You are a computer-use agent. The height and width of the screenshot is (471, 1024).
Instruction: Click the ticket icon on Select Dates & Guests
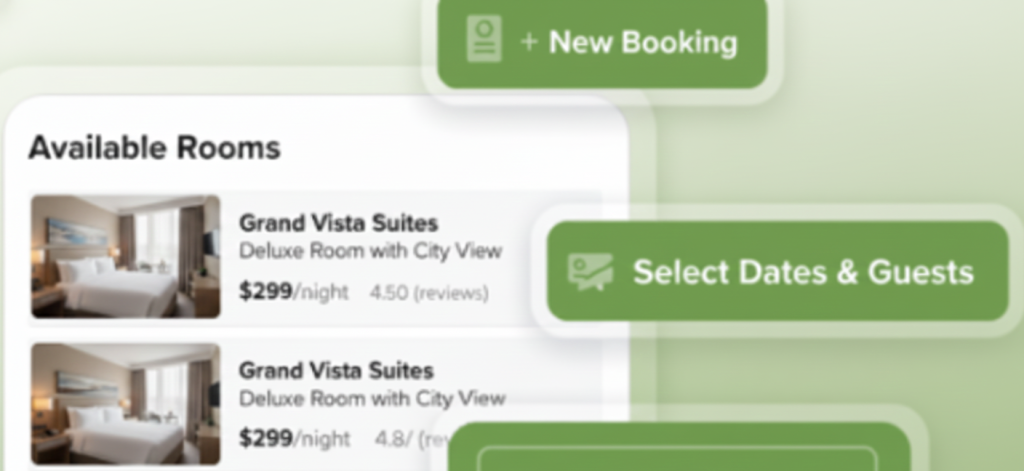pos(590,271)
